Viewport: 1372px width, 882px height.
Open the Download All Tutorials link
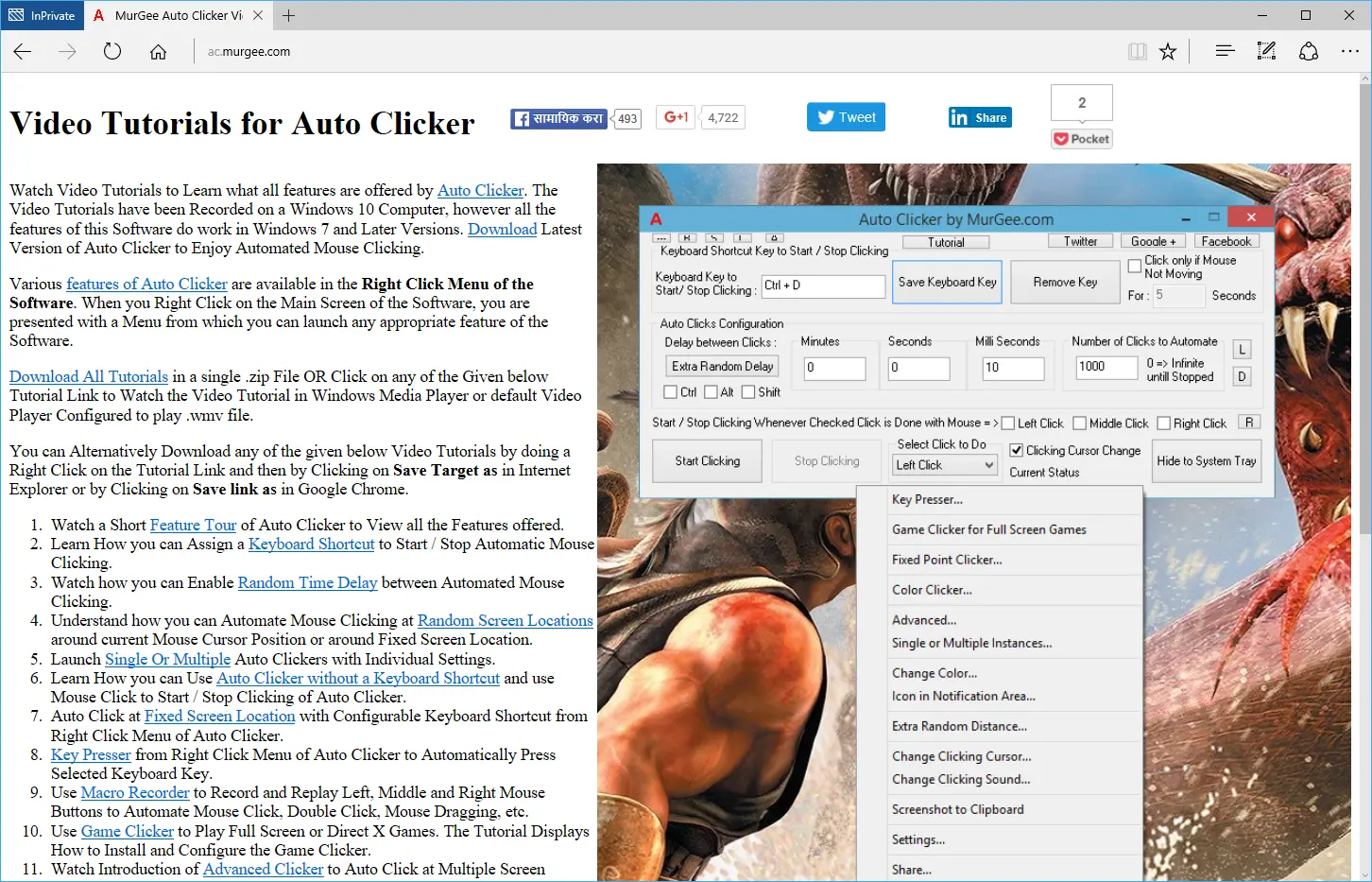point(89,376)
